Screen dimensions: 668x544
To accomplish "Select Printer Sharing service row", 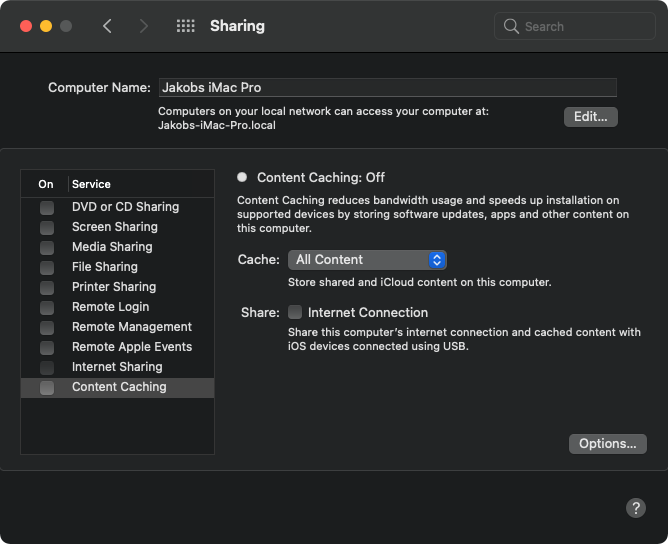I will coord(114,287).
